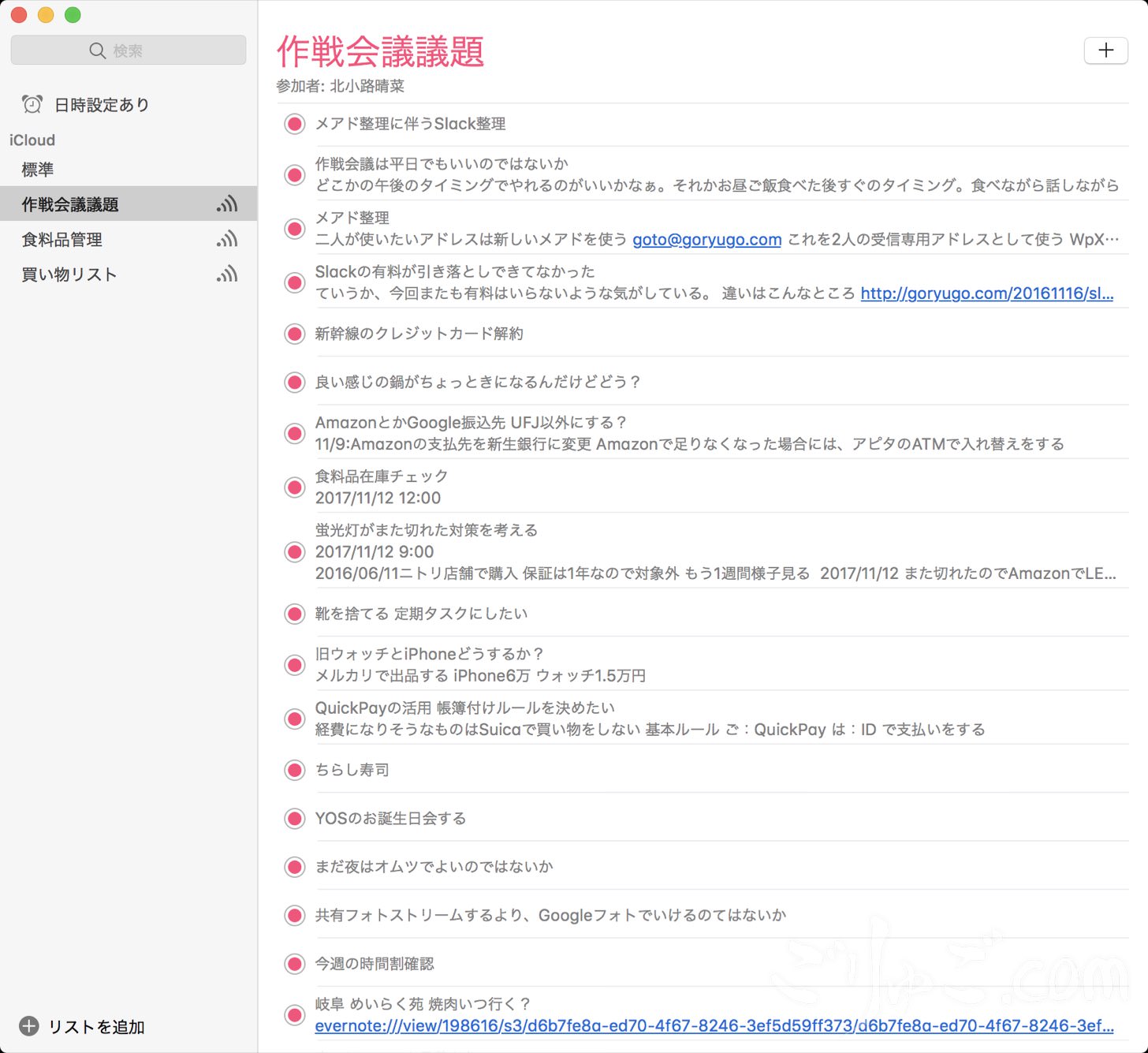Click the alarm clock icon in the sidebar
Image resolution: width=1148 pixels, height=1053 pixels.
tap(31, 103)
